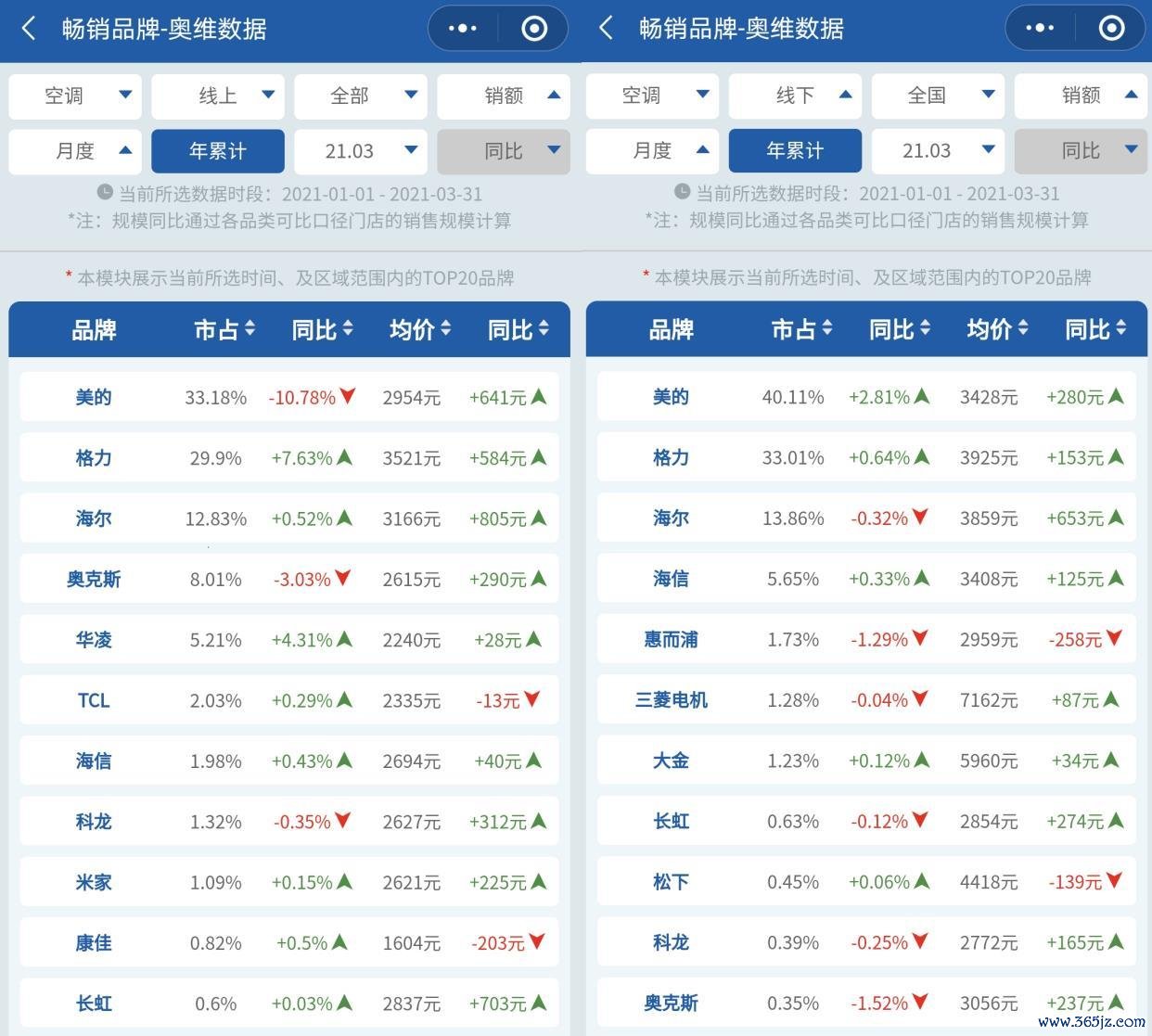Viewport: 1152px width, 1036px height.
Task: Open the 全国 region dropdown
Action: coord(939,96)
